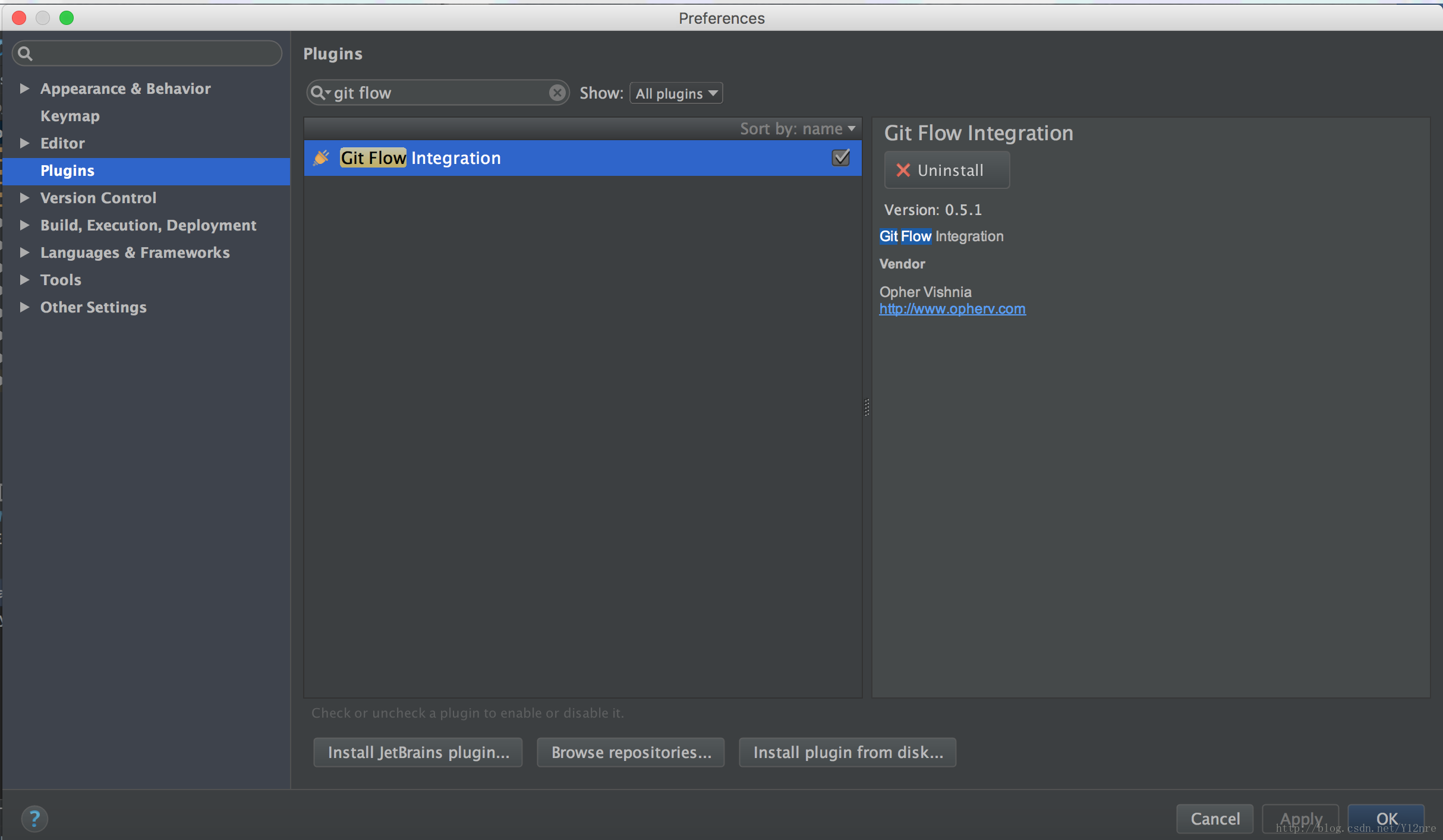1443x840 pixels.
Task: Open the help question mark button
Action: coord(34,819)
